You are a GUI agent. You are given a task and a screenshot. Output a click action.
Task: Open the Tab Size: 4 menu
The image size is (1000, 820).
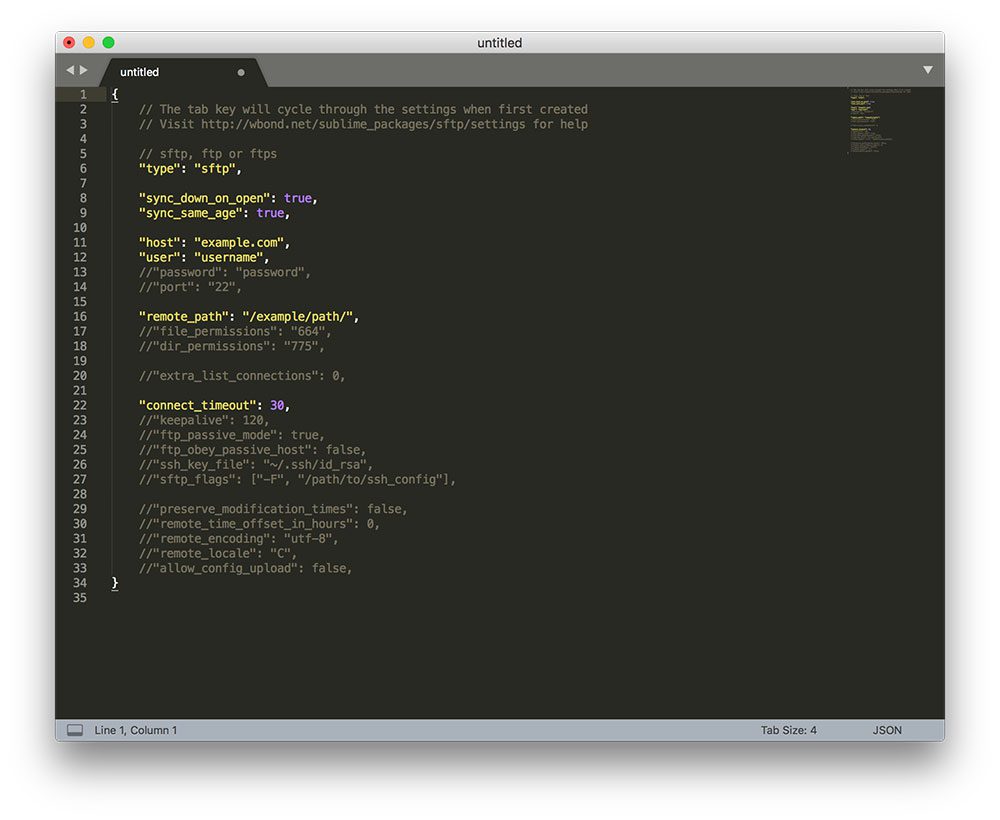click(x=788, y=730)
